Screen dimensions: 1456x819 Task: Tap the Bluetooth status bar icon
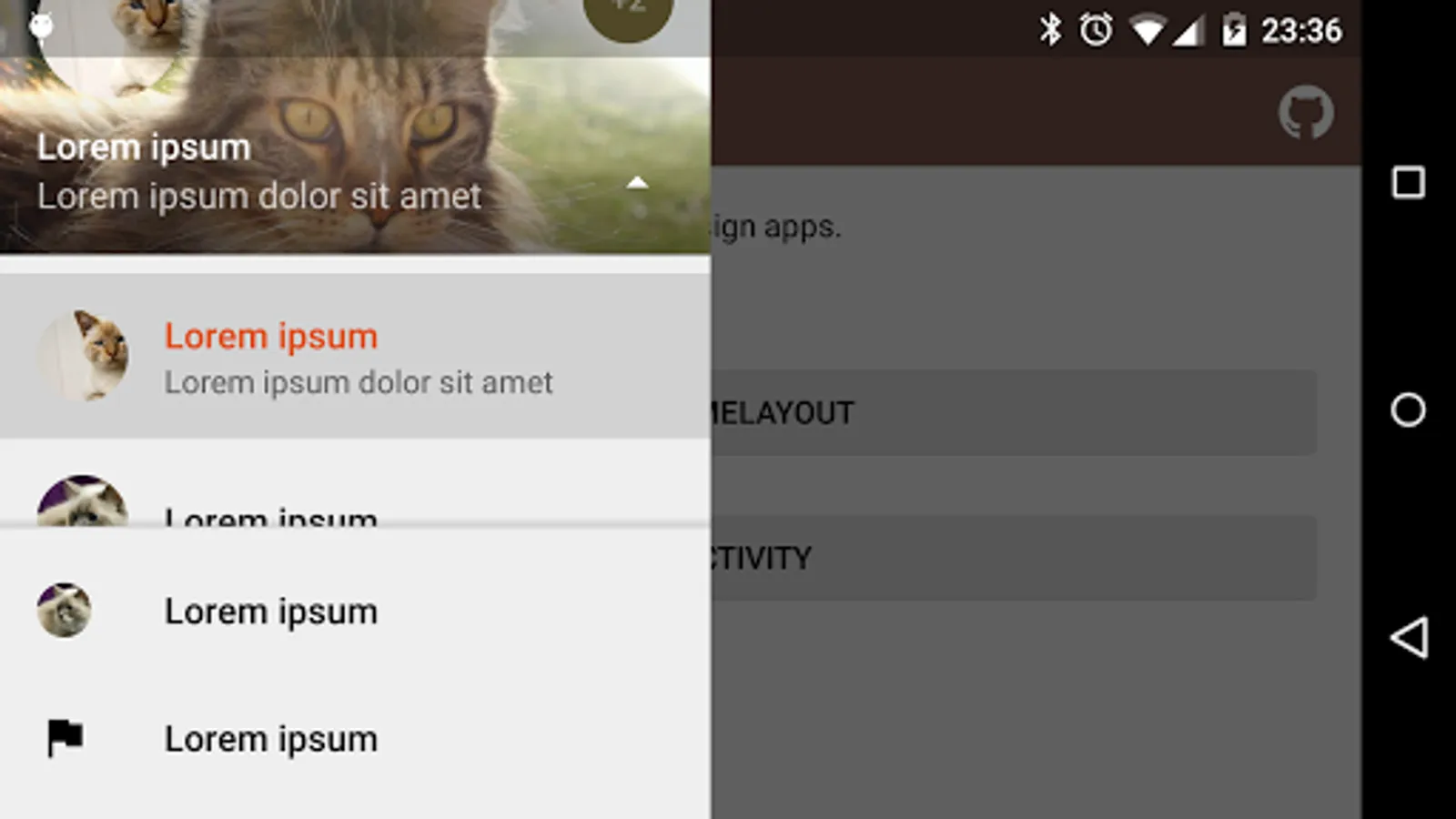[x=1050, y=30]
